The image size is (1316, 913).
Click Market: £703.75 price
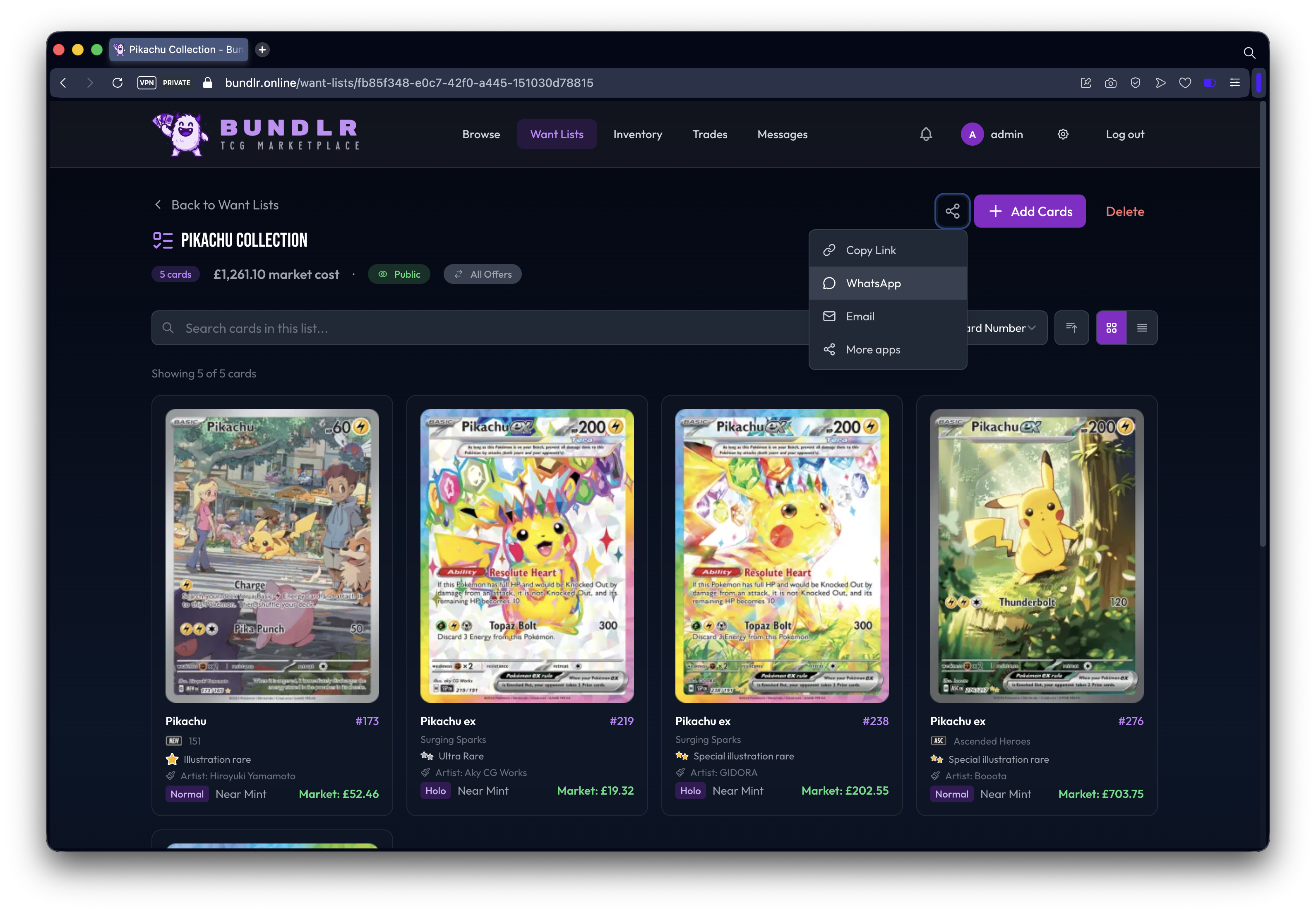tap(1100, 794)
